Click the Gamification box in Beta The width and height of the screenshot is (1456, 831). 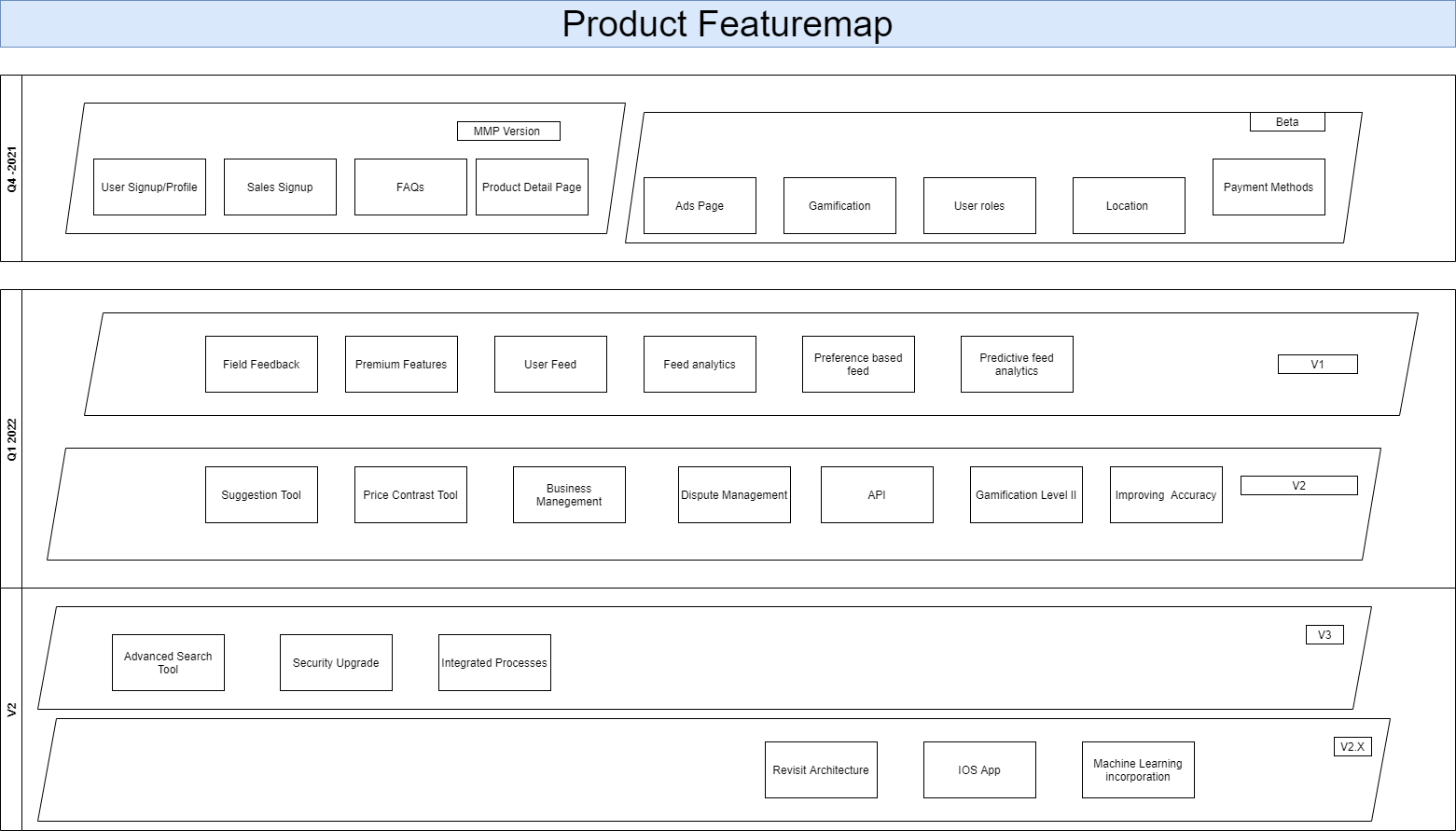(x=839, y=206)
